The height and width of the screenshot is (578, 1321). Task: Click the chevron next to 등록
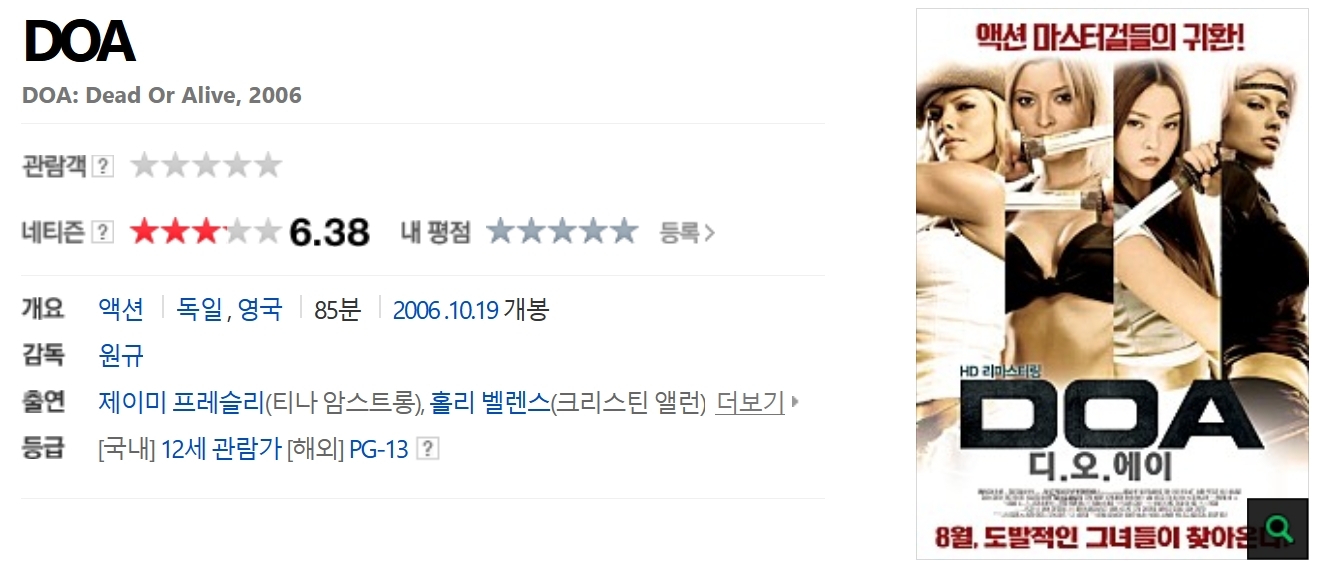[x=710, y=233]
